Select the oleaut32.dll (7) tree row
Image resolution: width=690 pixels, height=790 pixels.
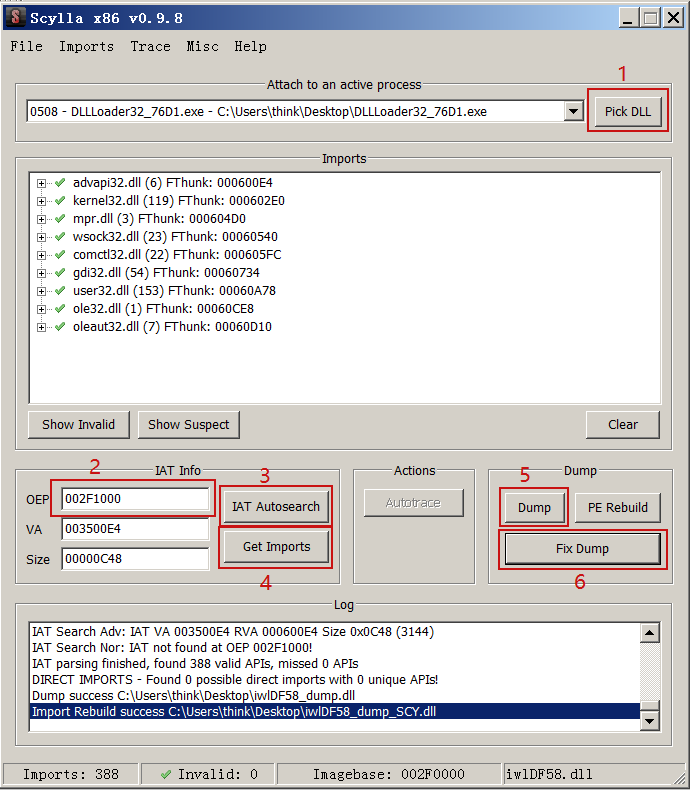pyautogui.click(x=172, y=326)
